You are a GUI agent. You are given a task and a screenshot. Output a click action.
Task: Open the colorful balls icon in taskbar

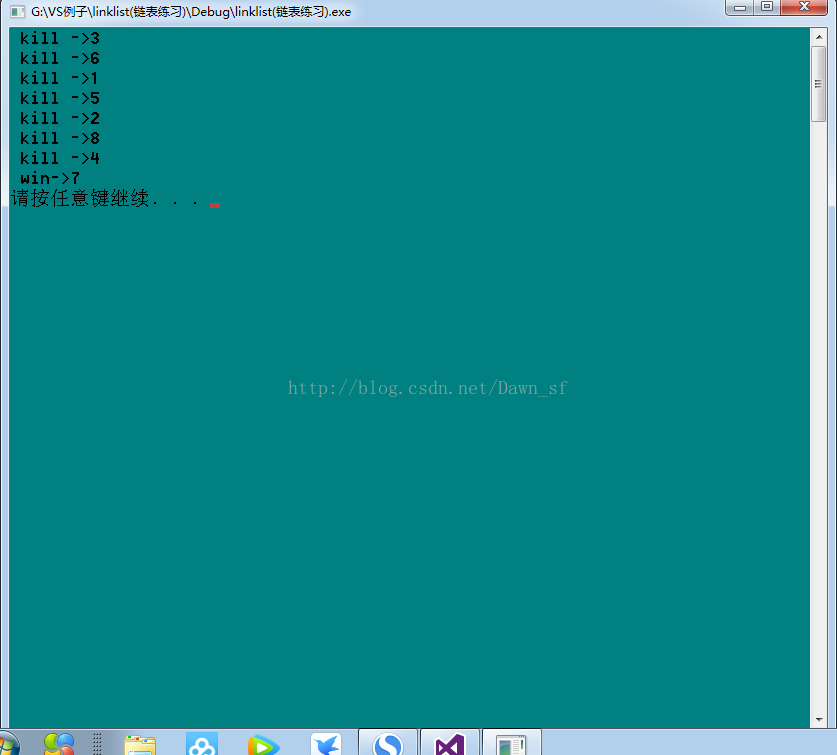(59, 744)
